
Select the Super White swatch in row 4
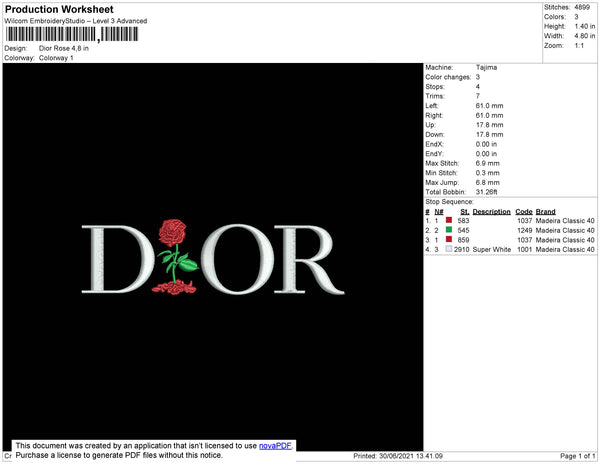[449, 249]
